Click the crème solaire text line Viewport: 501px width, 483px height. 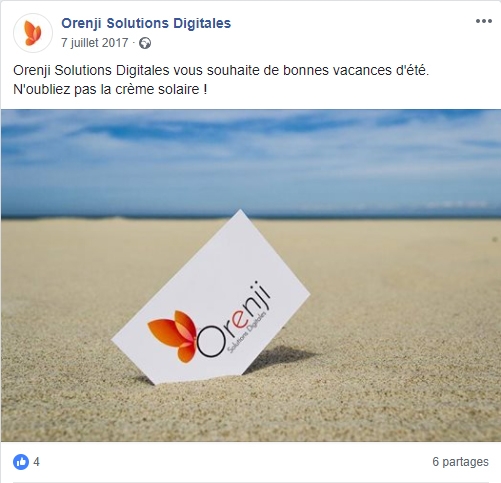coord(110,89)
